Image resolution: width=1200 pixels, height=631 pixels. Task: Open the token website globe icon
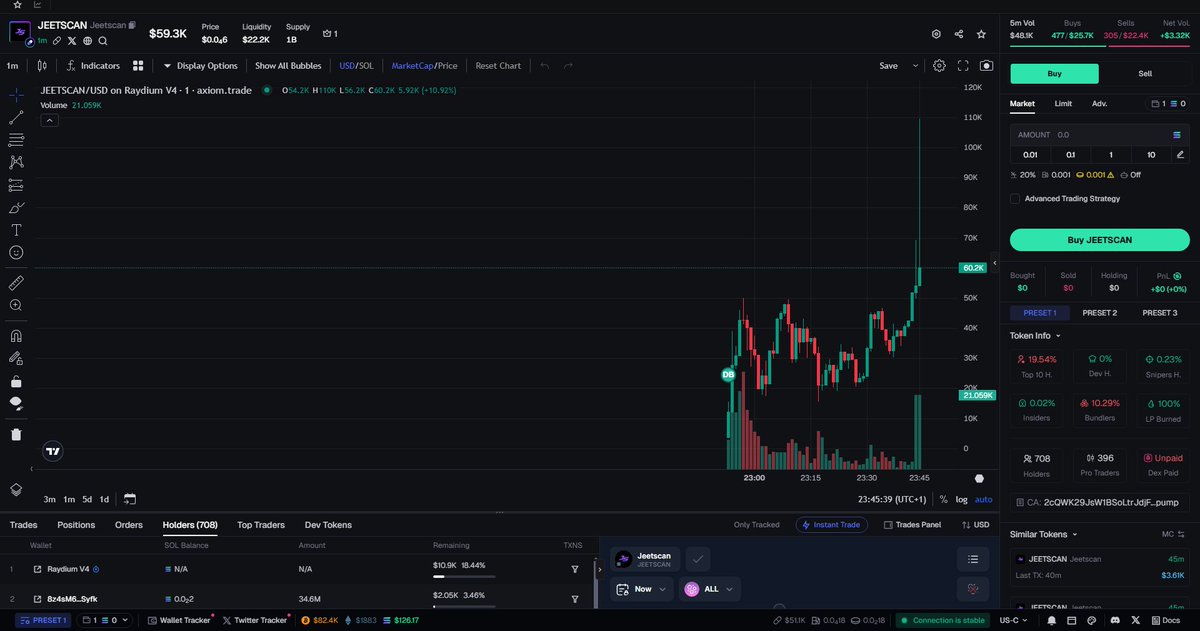pos(88,41)
